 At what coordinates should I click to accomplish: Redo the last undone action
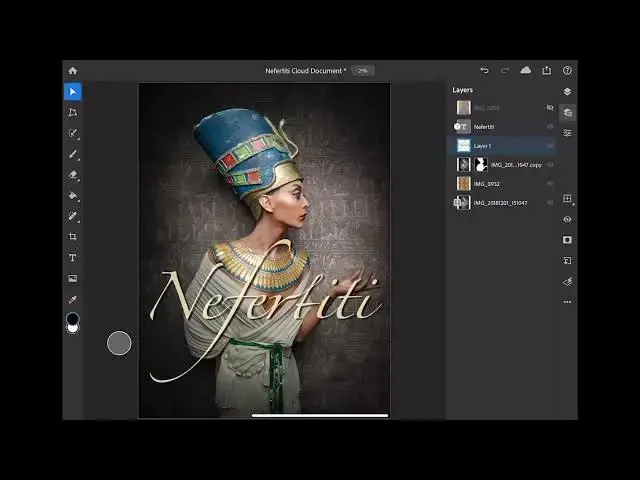[505, 71]
